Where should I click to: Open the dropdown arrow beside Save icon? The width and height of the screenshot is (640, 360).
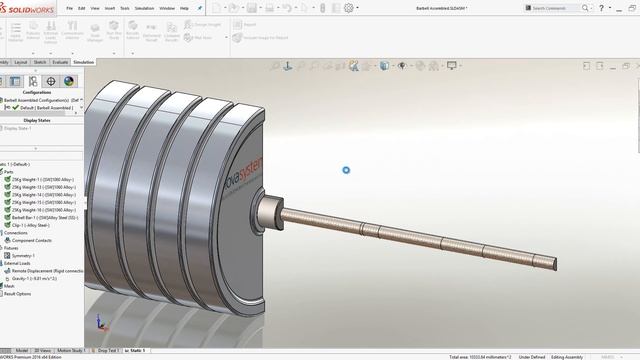coord(260,8)
